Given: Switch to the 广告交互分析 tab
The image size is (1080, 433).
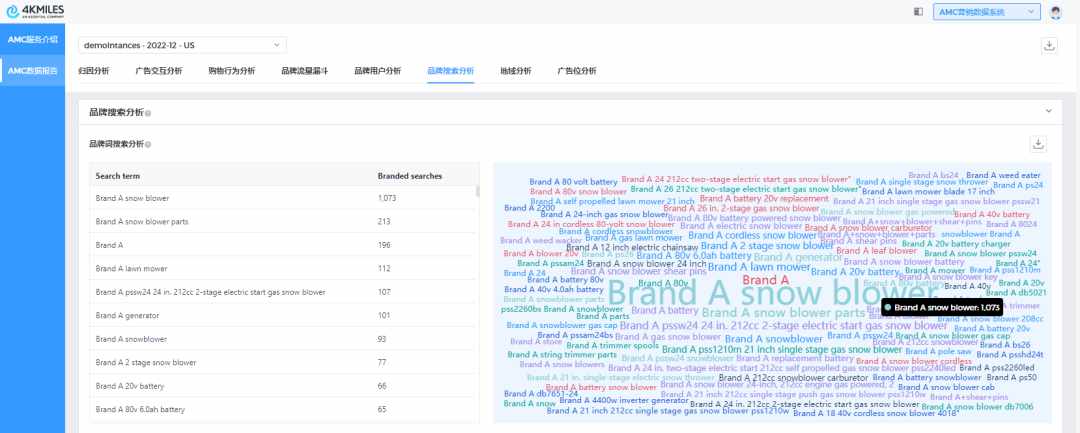Looking at the screenshot, I should [158, 71].
